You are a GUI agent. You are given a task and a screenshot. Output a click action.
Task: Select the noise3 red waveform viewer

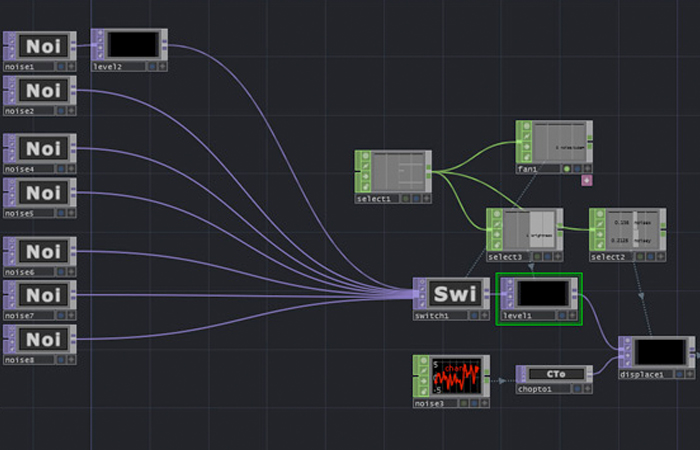pos(456,376)
